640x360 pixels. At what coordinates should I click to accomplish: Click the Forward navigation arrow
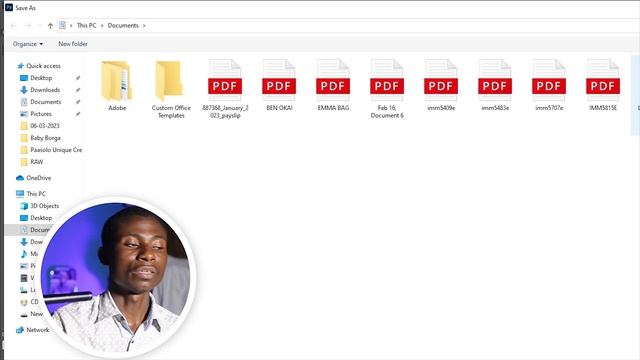coord(28,26)
